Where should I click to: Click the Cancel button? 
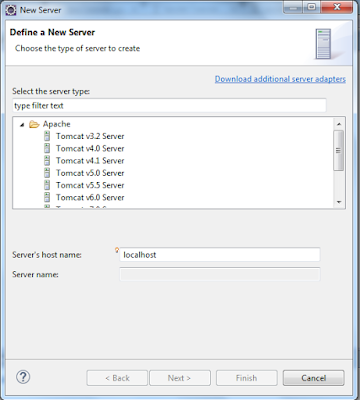point(313,378)
